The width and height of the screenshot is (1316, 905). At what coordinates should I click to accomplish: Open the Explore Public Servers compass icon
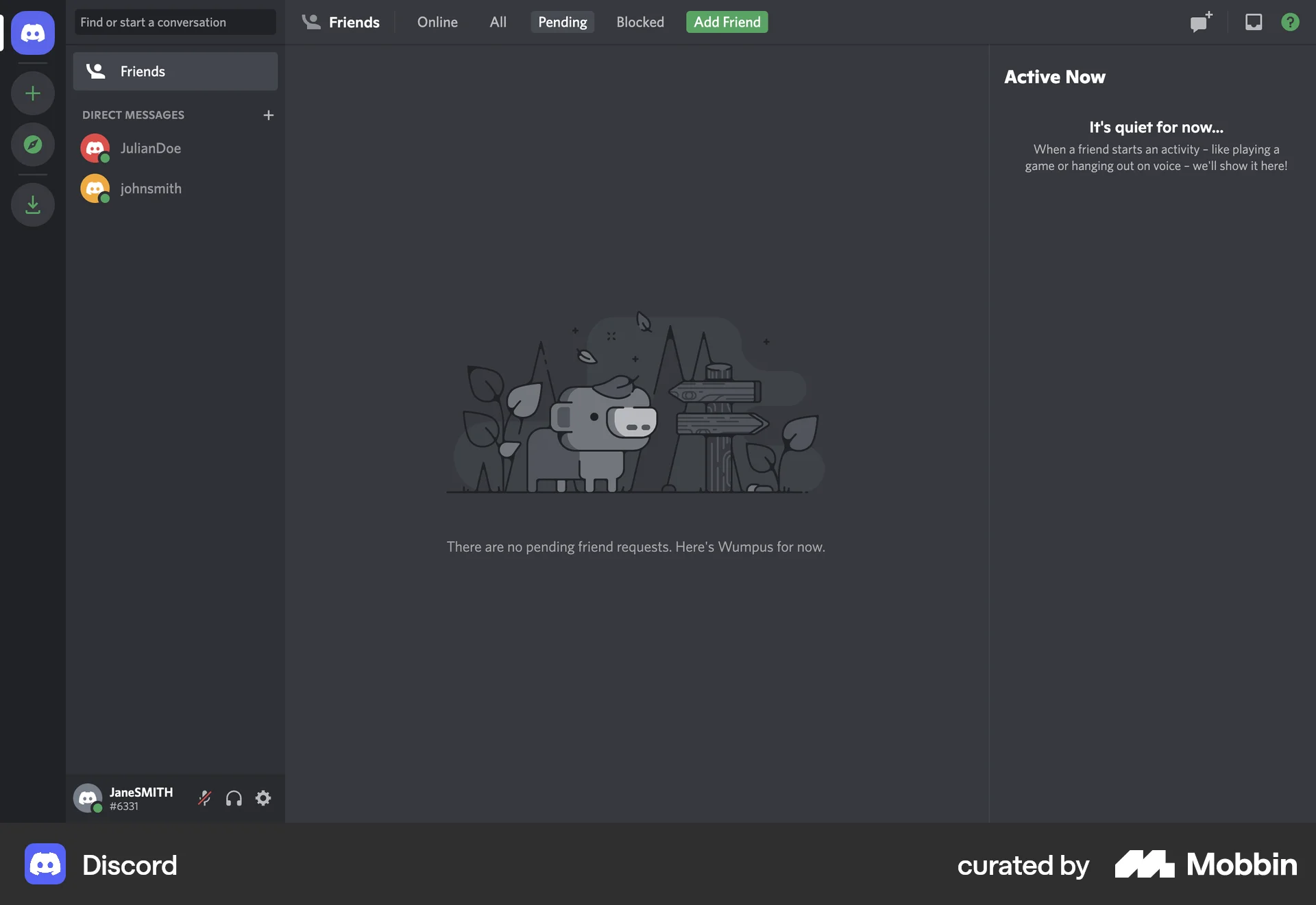coord(32,145)
